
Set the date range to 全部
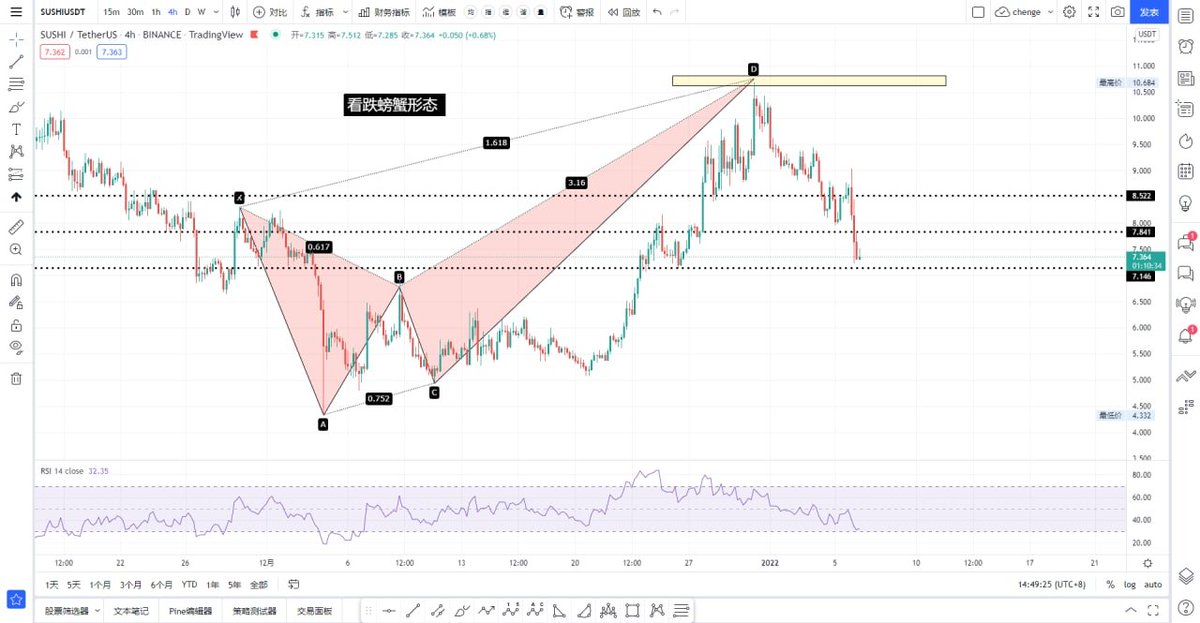pyautogui.click(x=259, y=584)
